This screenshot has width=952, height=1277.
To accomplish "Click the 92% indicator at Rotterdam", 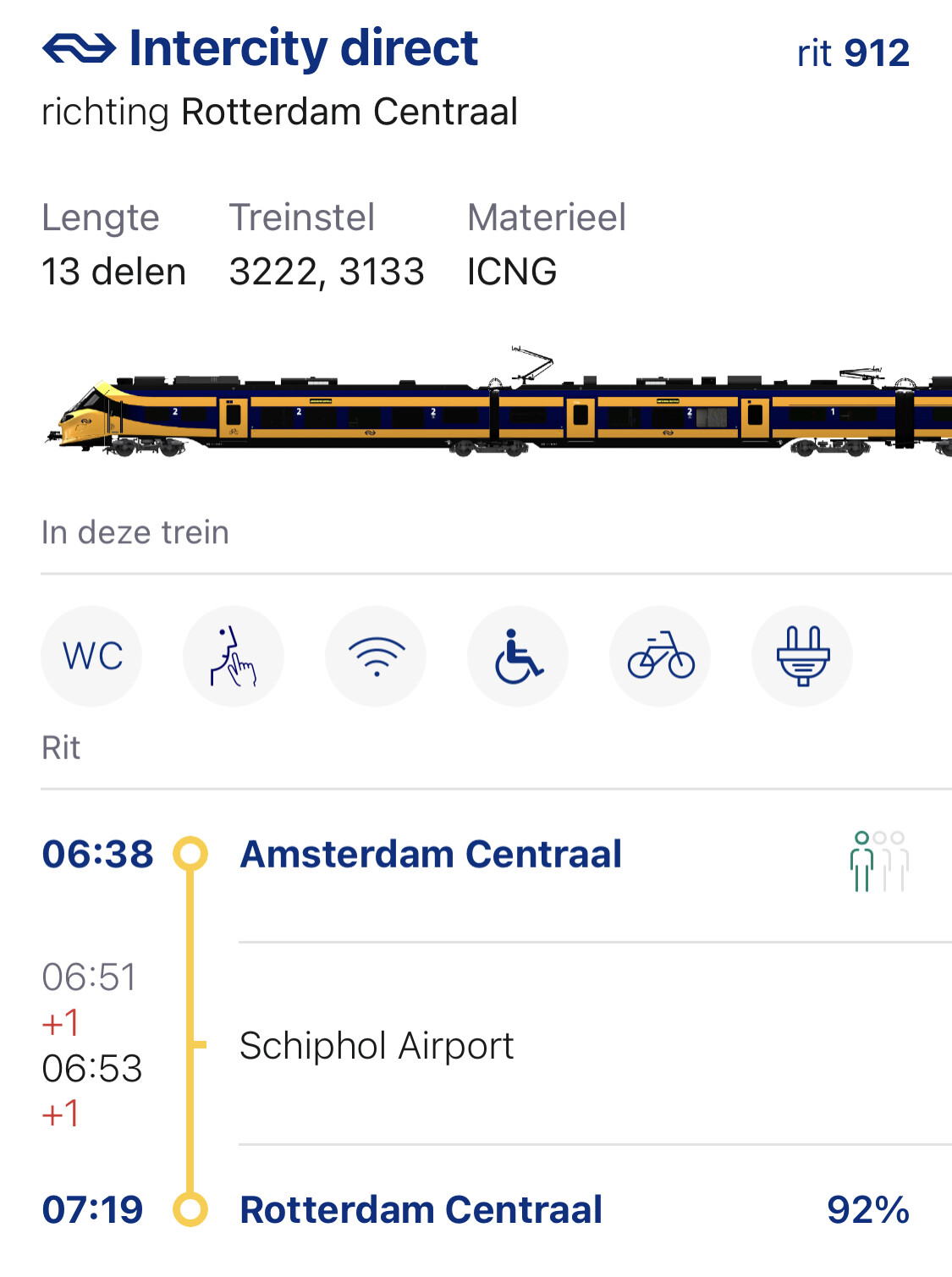I will pos(868,1209).
